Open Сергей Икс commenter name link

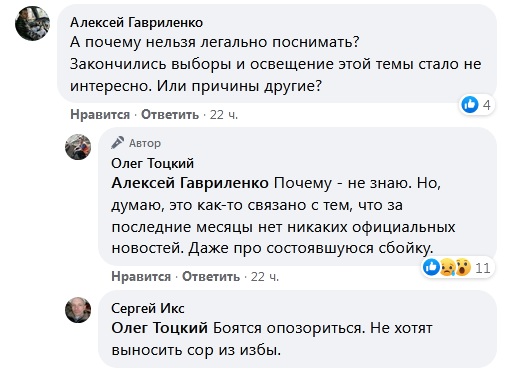[148, 308]
